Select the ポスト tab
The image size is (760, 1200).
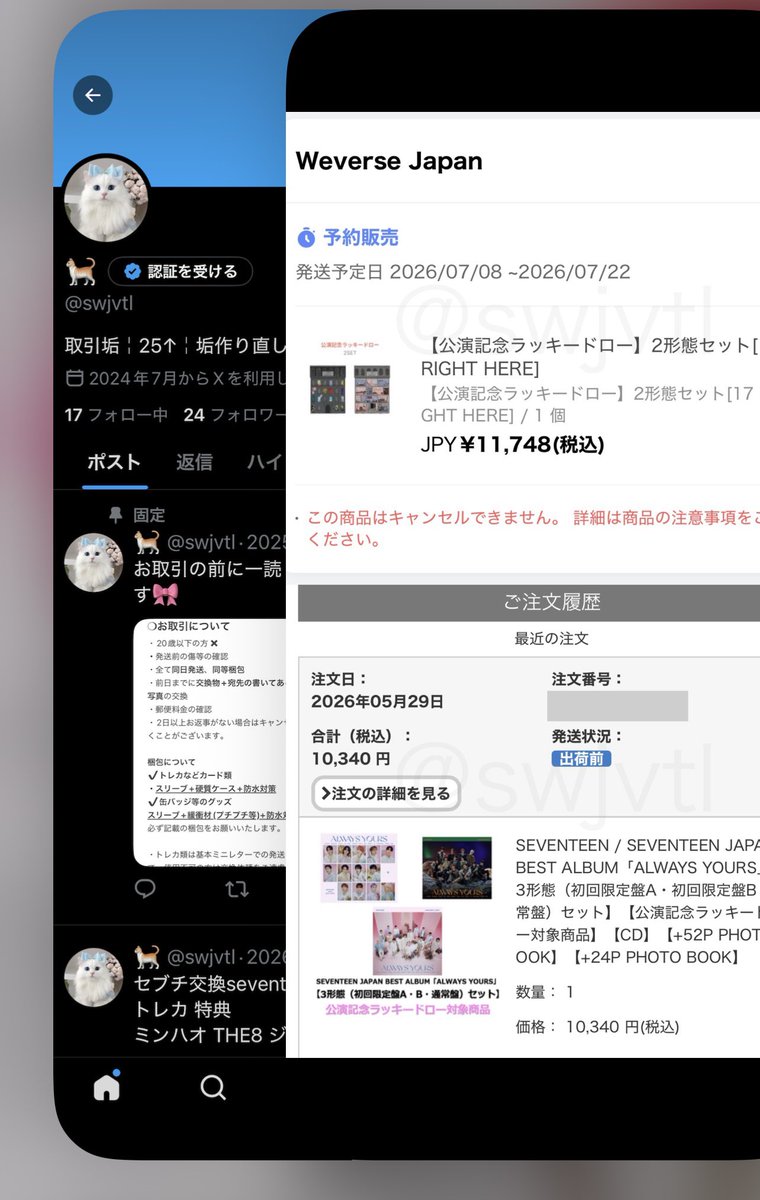point(114,462)
